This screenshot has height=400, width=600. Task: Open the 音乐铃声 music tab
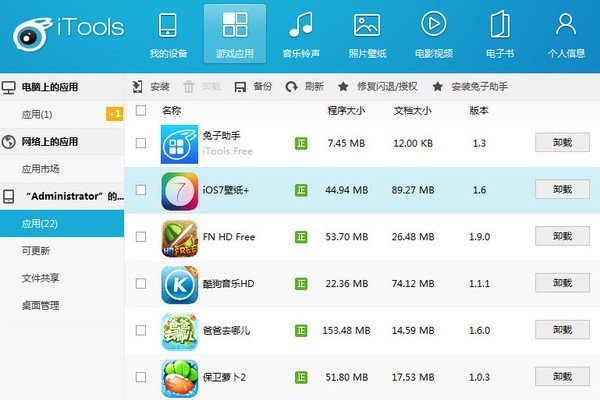pos(301,35)
